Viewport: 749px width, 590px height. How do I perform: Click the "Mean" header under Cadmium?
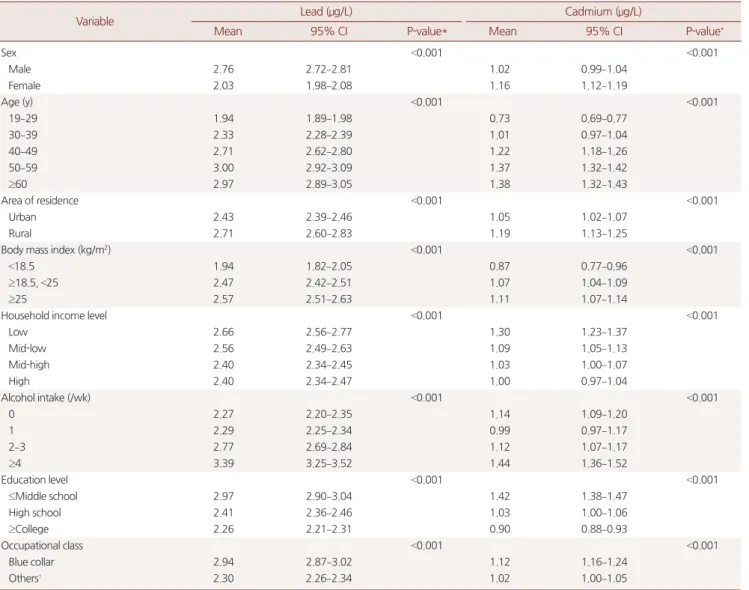point(503,32)
